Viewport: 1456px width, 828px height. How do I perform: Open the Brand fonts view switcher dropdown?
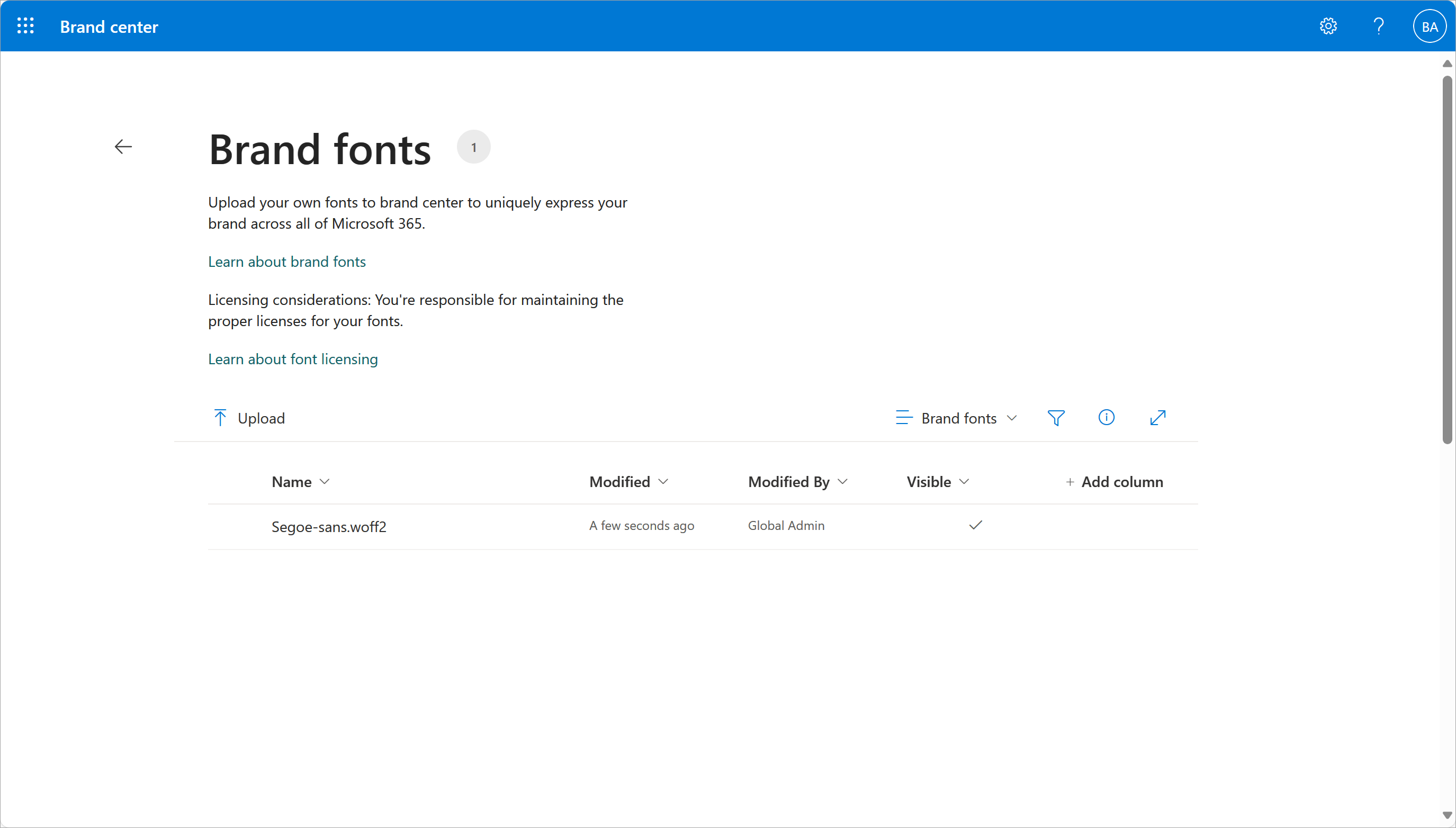956,418
